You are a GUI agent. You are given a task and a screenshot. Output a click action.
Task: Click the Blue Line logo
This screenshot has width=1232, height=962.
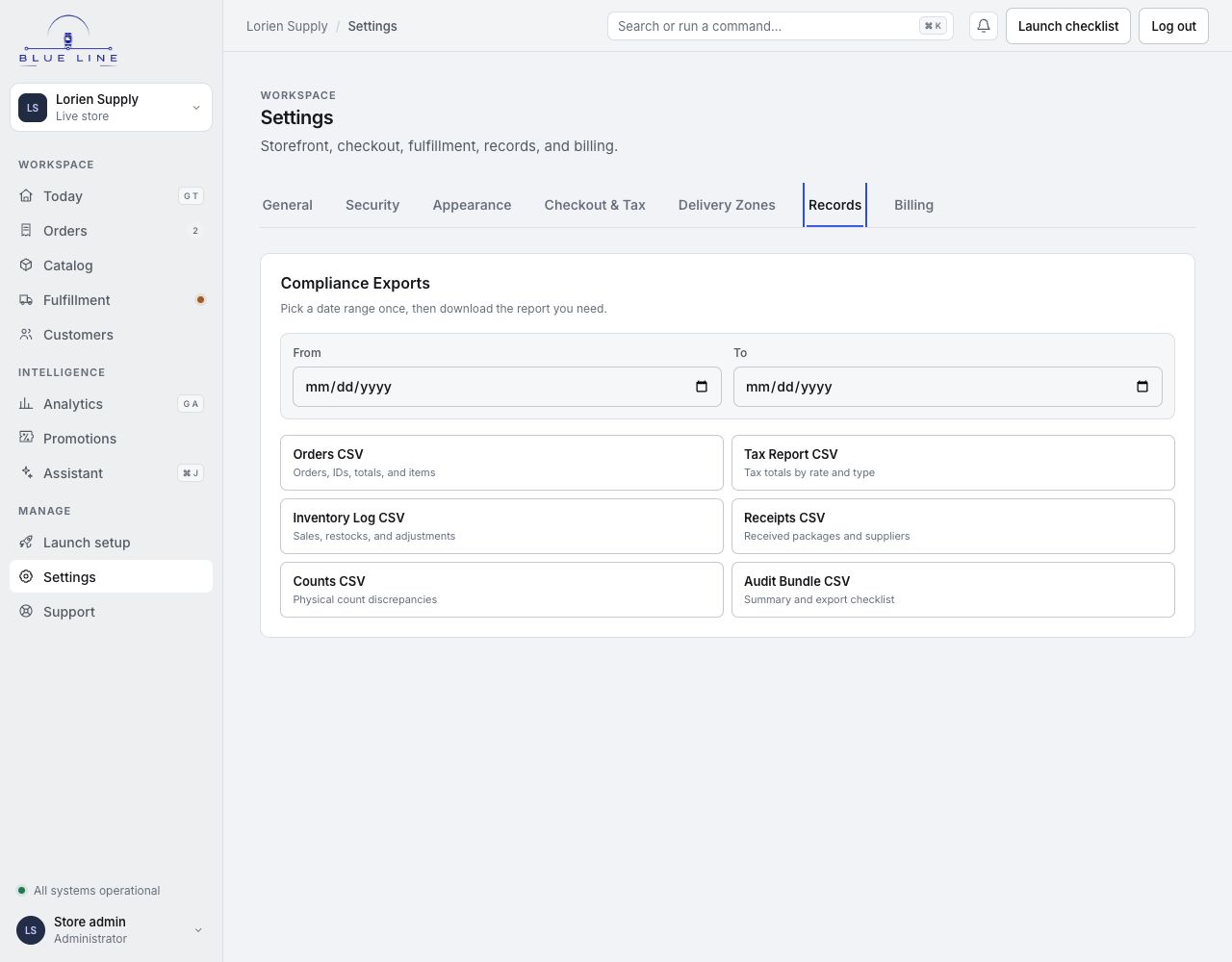click(x=68, y=40)
